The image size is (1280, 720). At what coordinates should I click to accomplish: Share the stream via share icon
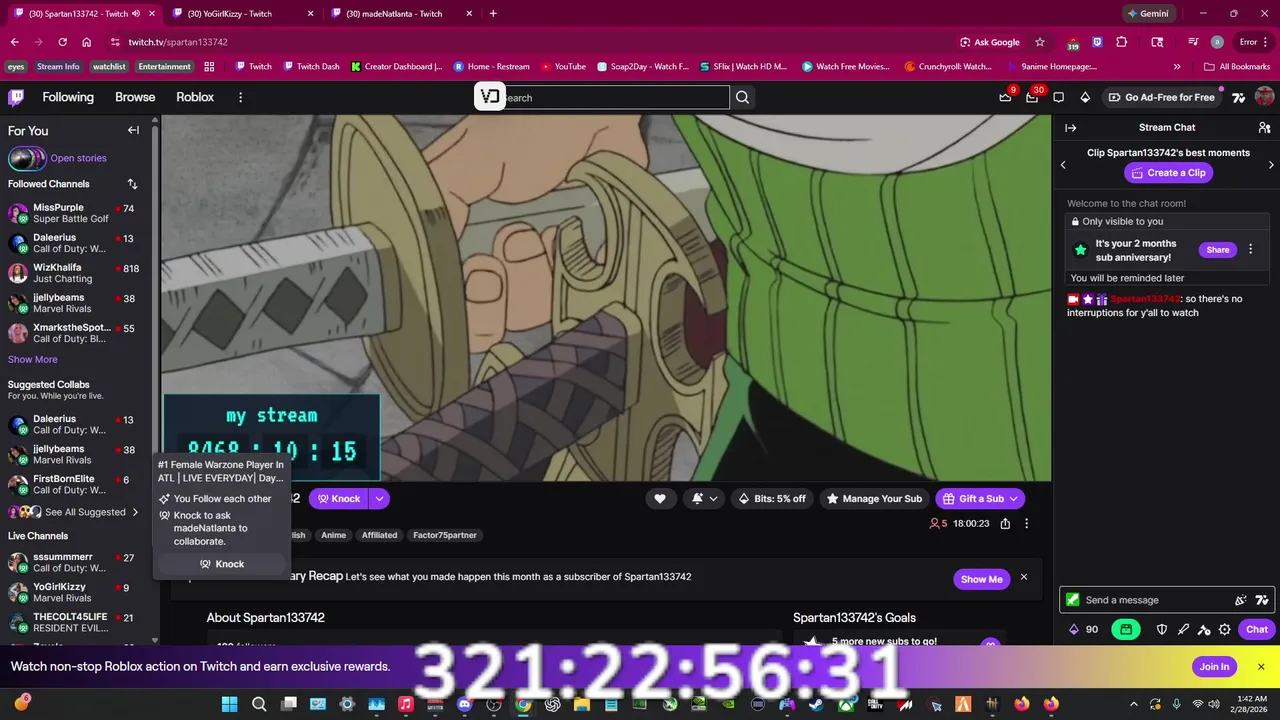pyautogui.click(x=1005, y=523)
